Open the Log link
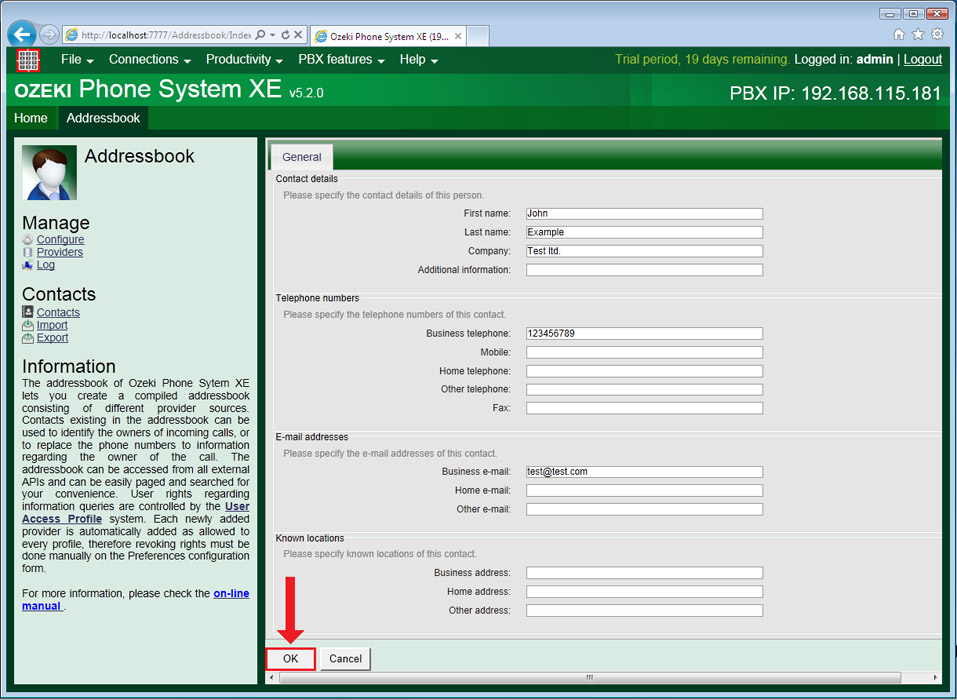This screenshot has height=700, width=957. tap(46, 265)
